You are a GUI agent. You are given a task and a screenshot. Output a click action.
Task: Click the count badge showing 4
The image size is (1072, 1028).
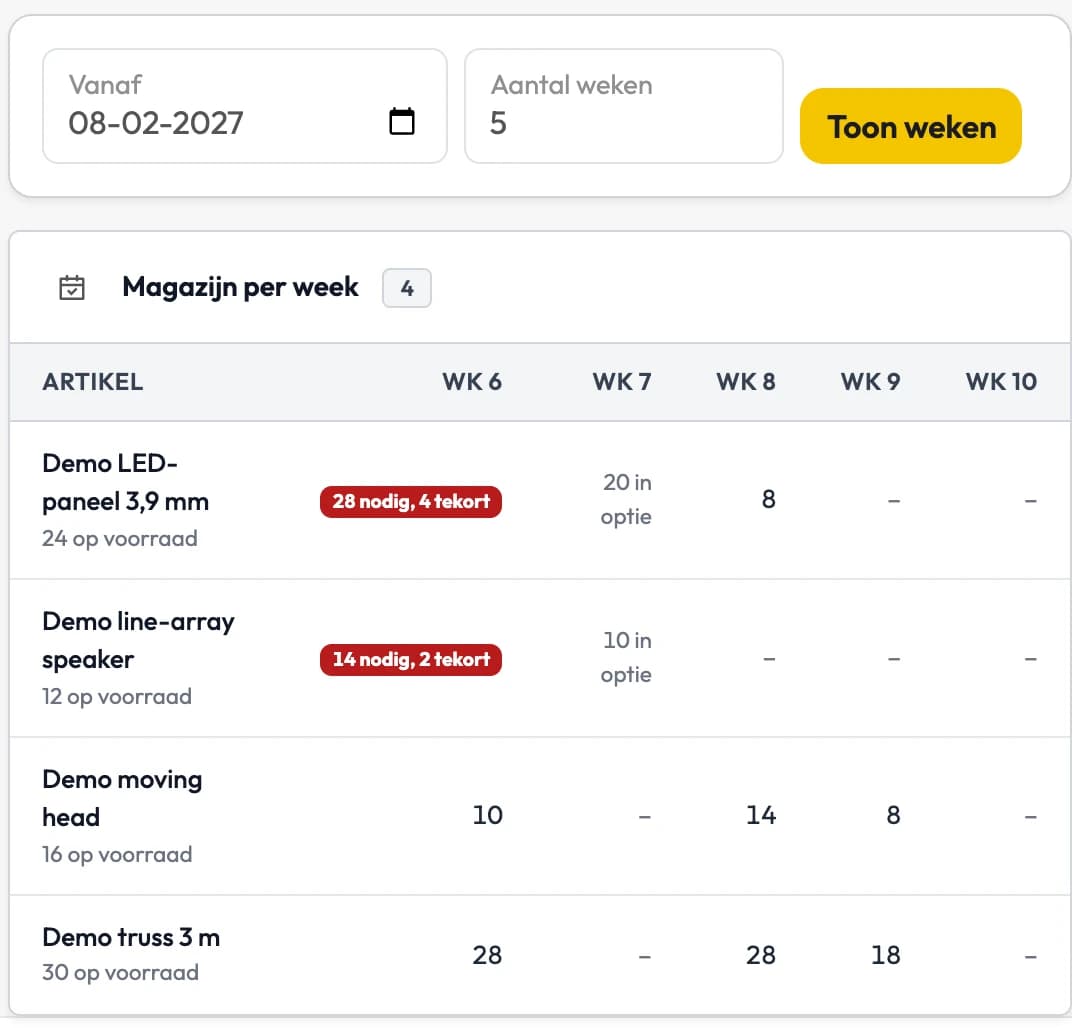[x=407, y=288]
